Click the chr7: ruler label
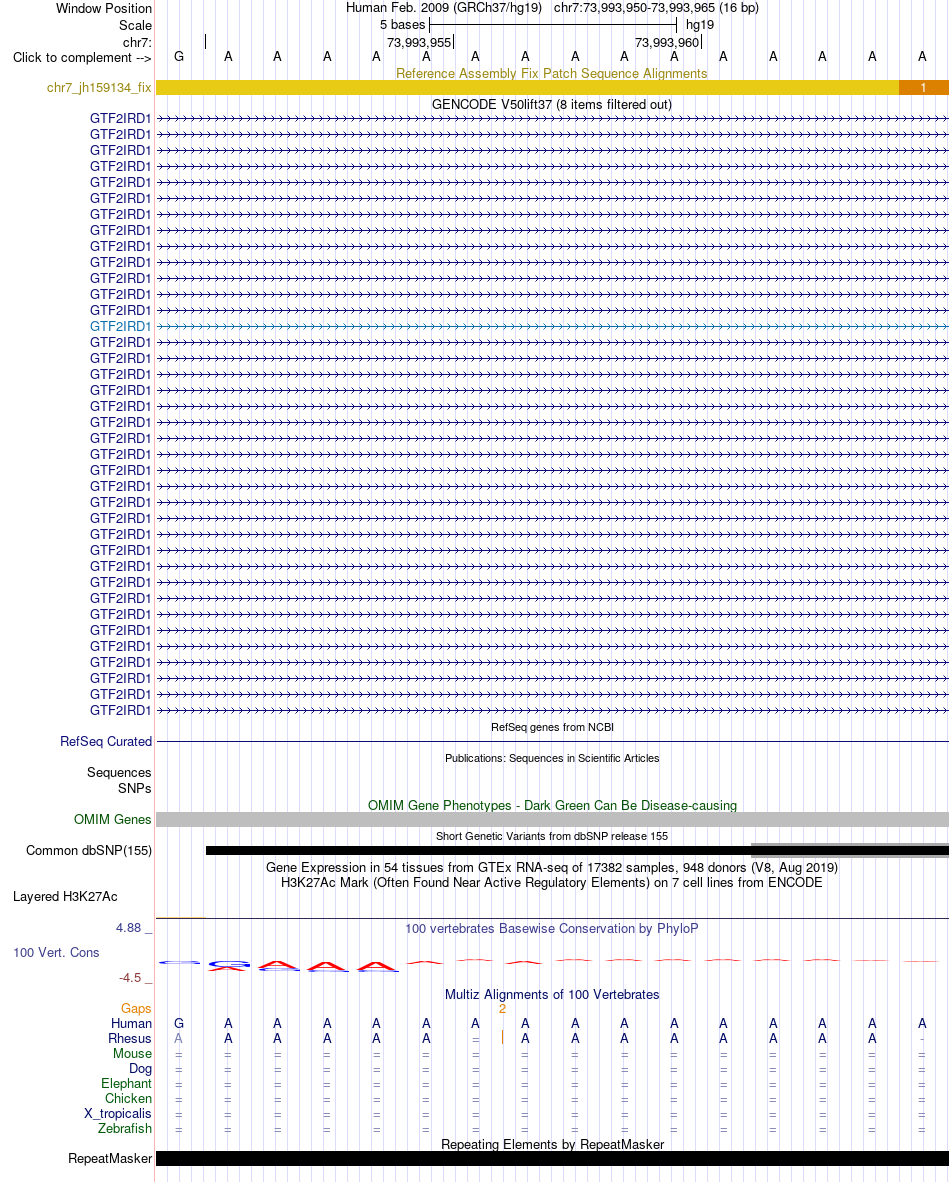 137,42
